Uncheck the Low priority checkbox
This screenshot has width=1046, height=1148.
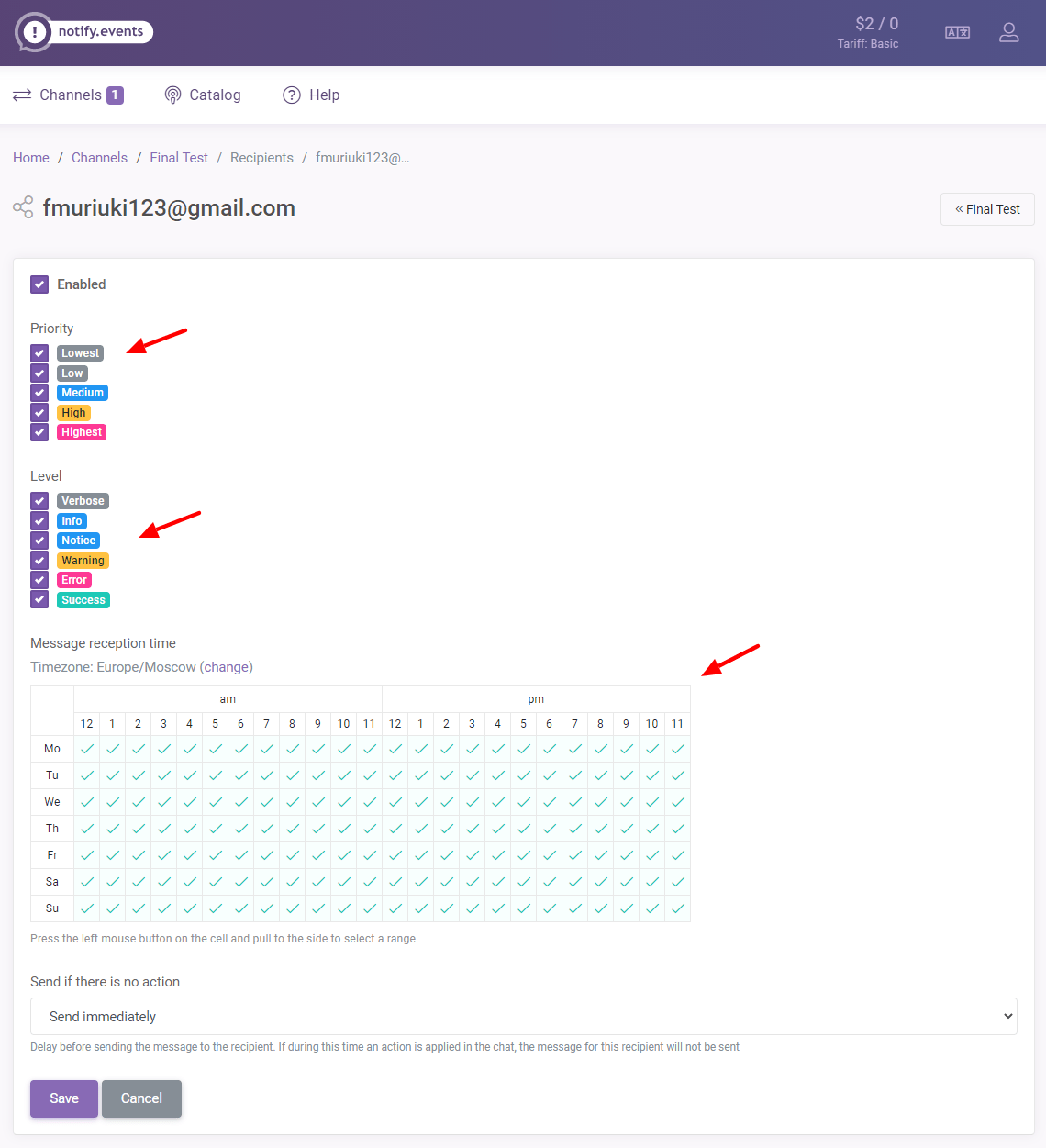pos(39,373)
